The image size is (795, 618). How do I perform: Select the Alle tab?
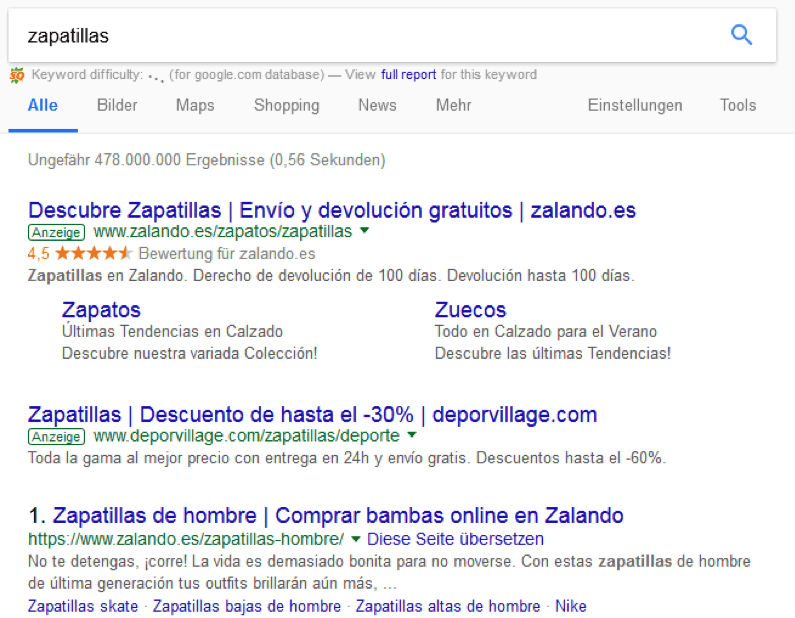tap(43, 105)
